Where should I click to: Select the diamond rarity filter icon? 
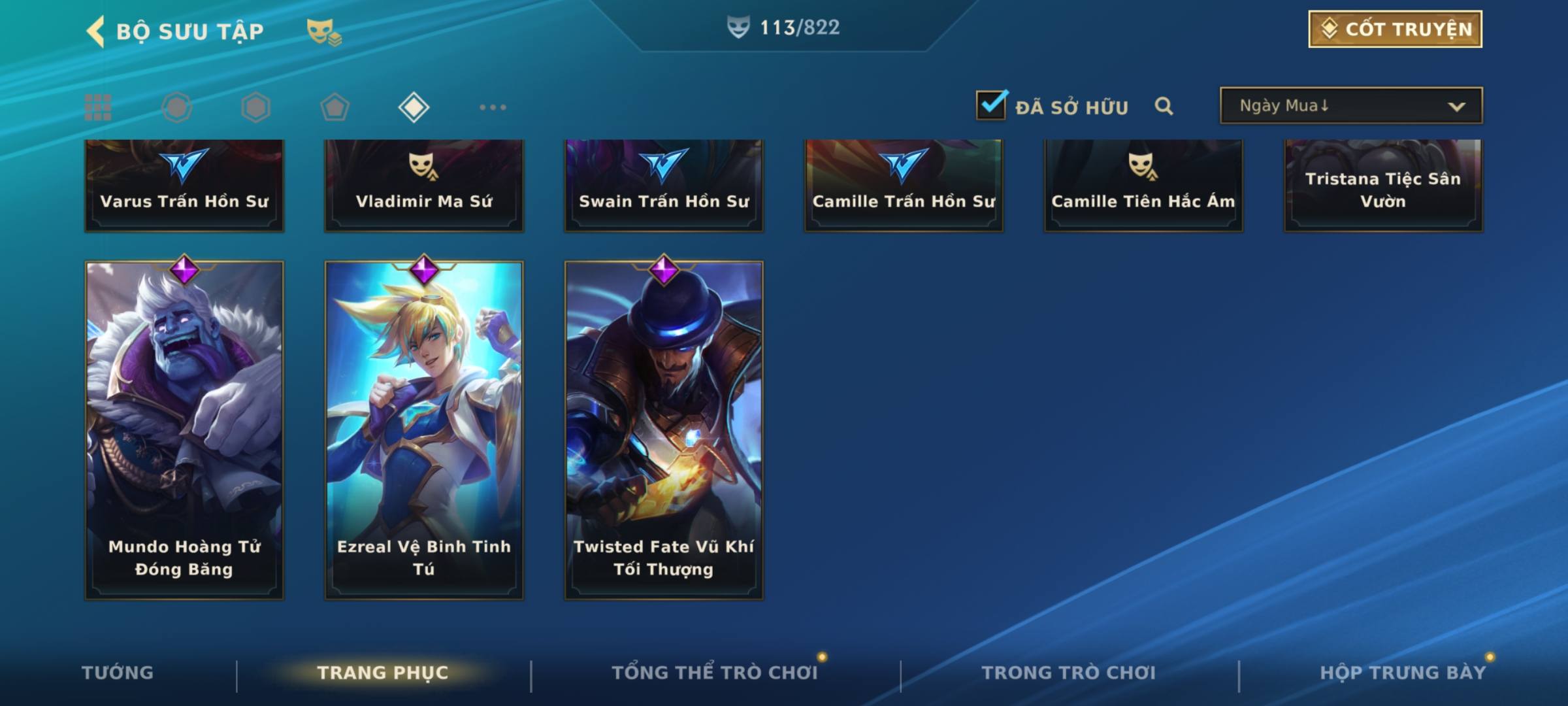(414, 107)
